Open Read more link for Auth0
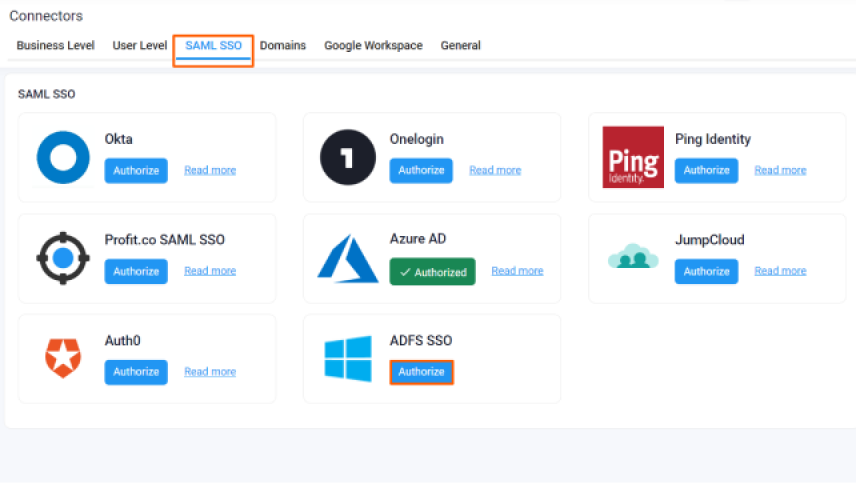Viewport: 856px width, 483px height. tap(210, 372)
